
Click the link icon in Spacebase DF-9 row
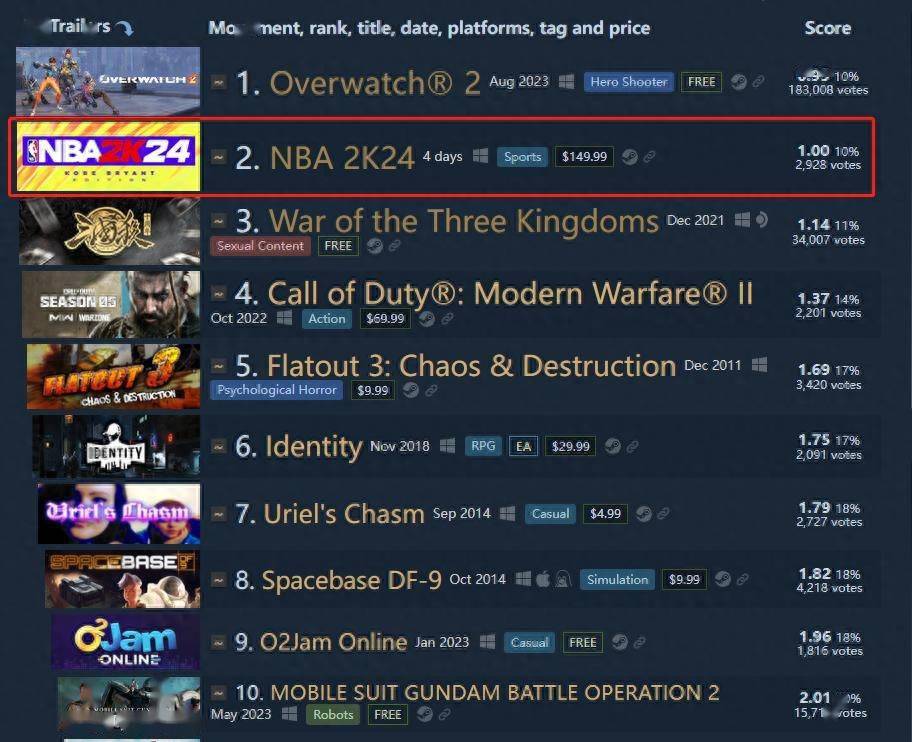click(x=743, y=579)
